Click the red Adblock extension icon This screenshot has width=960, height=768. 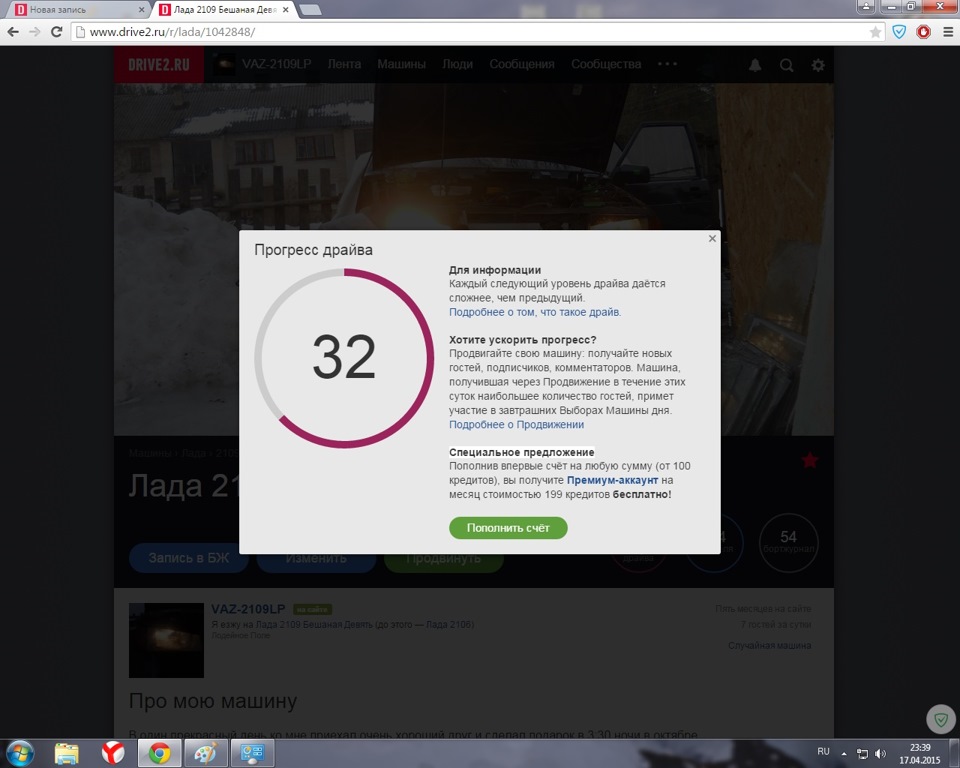[x=923, y=32]
